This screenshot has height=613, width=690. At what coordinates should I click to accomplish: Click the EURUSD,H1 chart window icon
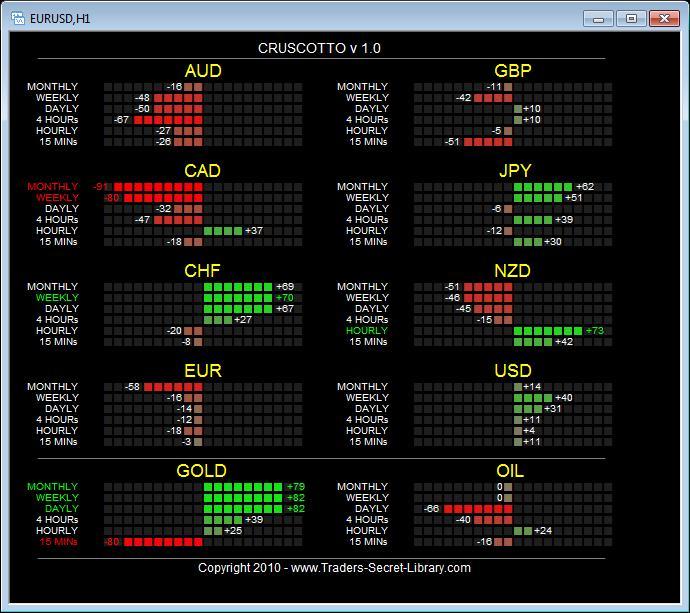[18, 18]
